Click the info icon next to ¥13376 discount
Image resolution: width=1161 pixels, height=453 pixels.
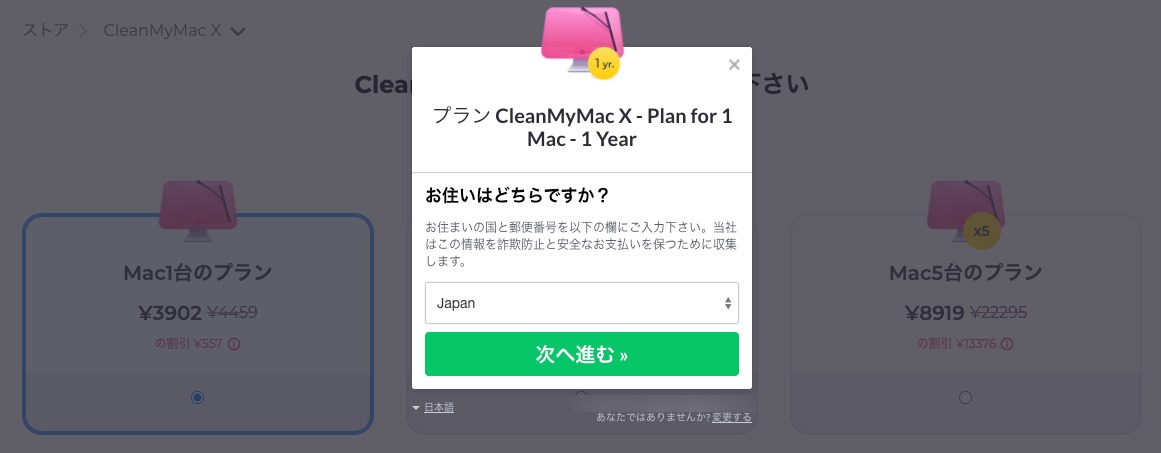[x=1007, y=343]
